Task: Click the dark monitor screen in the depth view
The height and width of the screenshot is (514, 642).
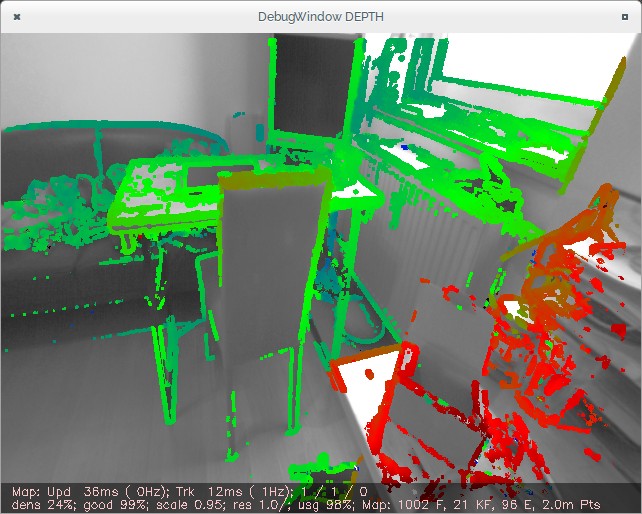Action: coord(310,85)
